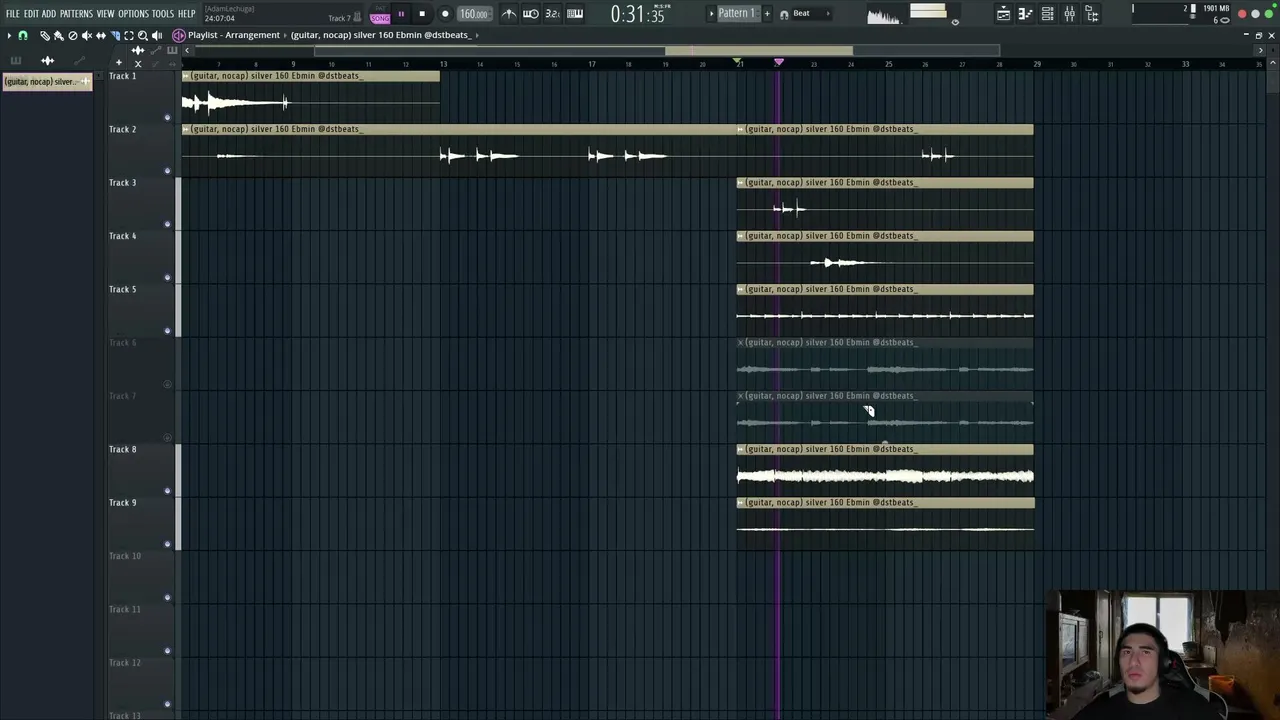Open clip menu on Track 1 audio clip
The height and width of the screenshot is (720, 1280).
click(186, 76)
